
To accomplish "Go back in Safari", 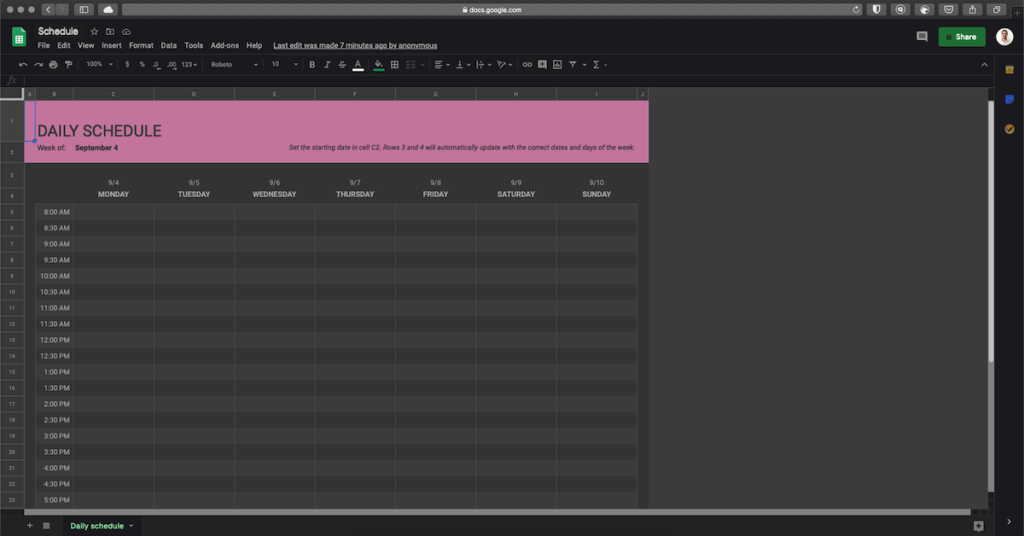I will pos(48,10).
